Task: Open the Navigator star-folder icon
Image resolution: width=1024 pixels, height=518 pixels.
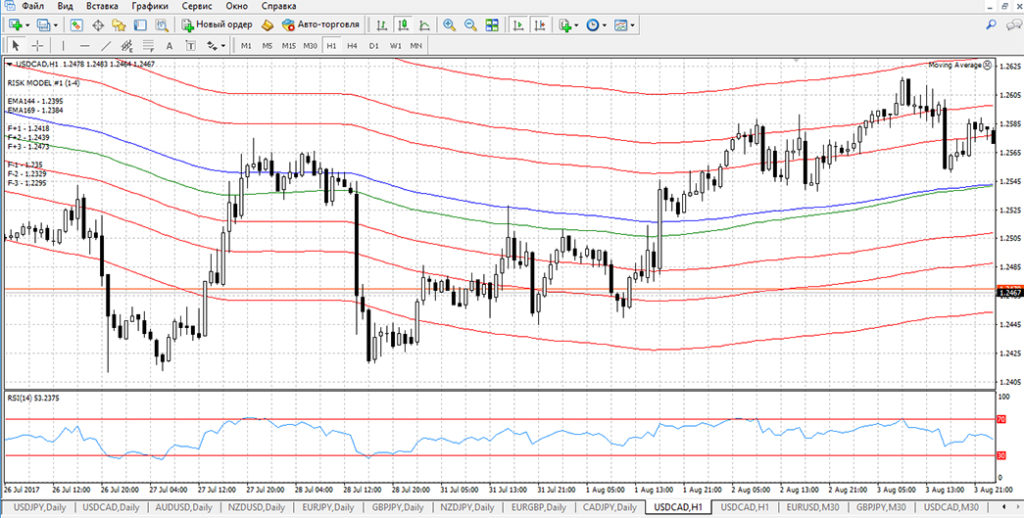Action: click(x=118, y=25)
